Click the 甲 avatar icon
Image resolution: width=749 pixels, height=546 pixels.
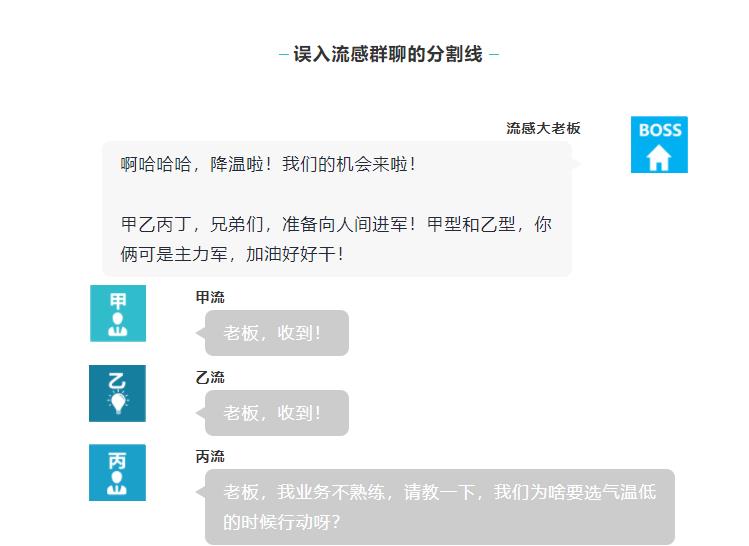click(118, 313)
